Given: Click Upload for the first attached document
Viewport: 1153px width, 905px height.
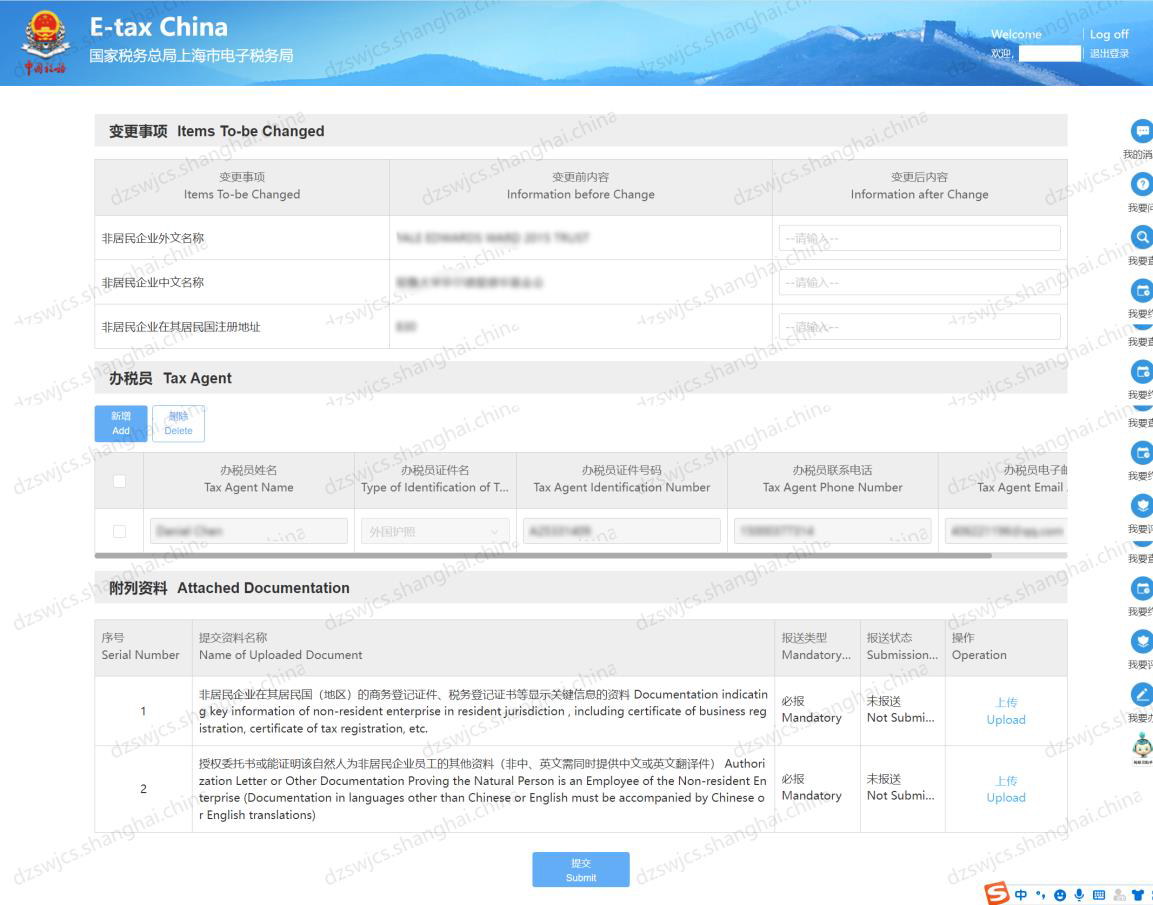Looking at the screenshot, I should click(1006, 710).
